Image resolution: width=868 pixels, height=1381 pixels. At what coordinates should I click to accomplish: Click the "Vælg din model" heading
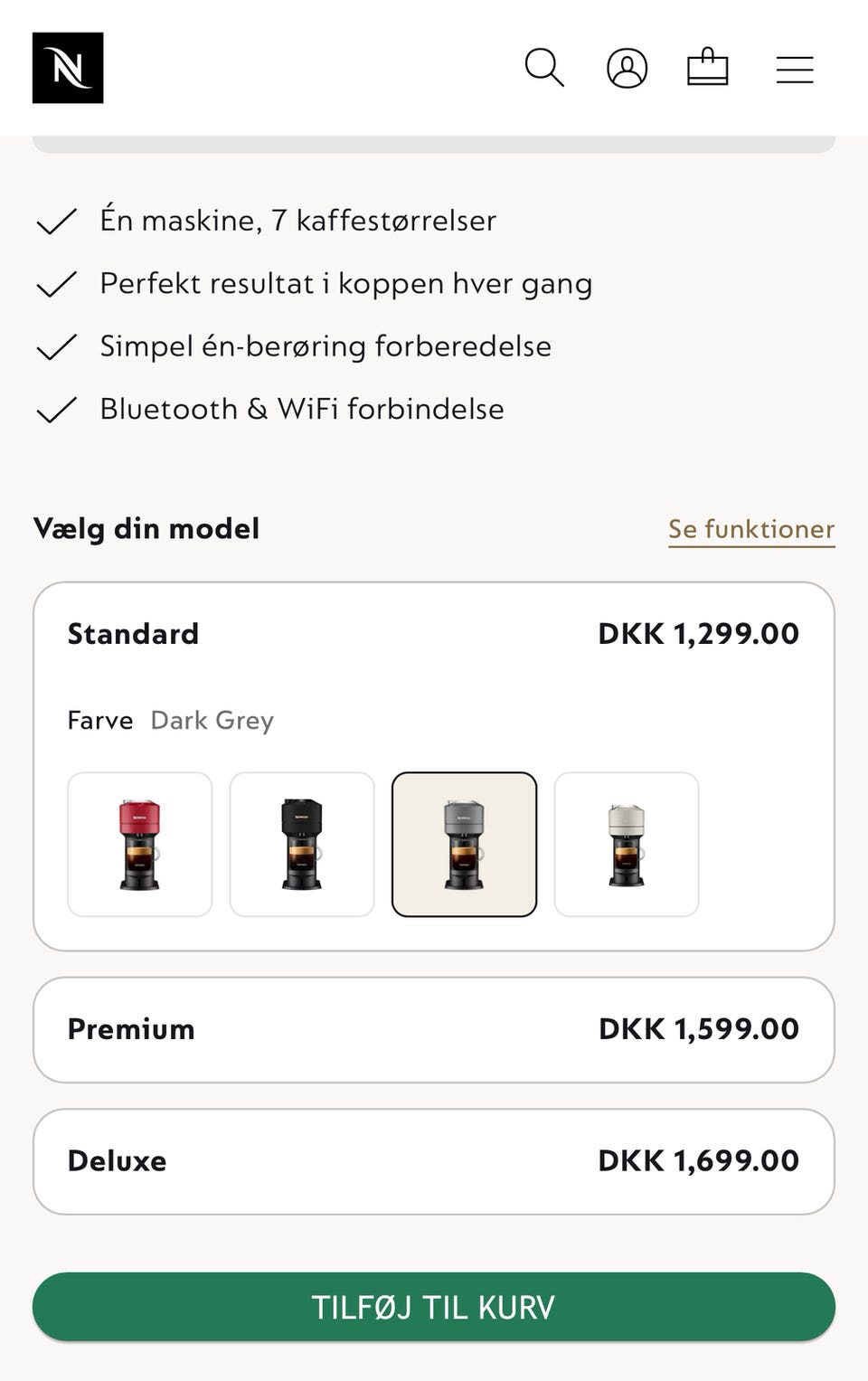146,529
